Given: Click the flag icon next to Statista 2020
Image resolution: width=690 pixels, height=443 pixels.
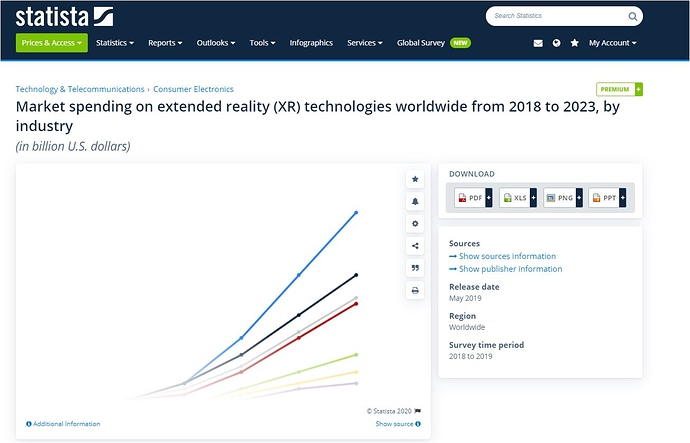Looking at the screenshot, I should pos(418,411).
